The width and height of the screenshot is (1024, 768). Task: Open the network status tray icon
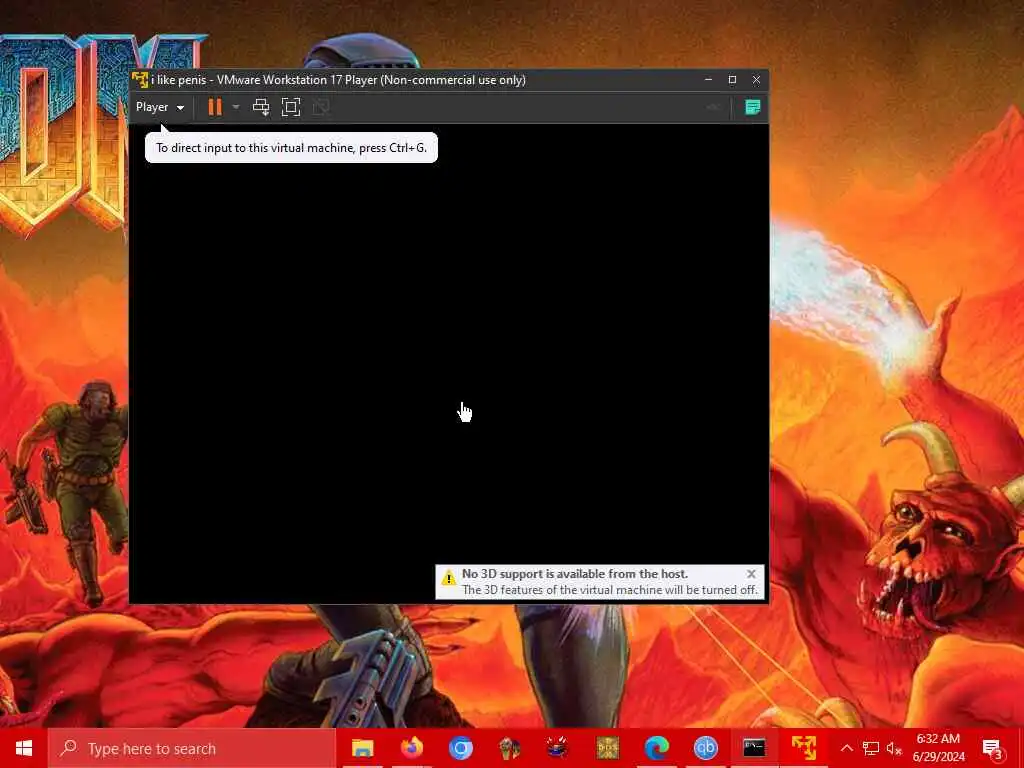[x=871, y=748]
